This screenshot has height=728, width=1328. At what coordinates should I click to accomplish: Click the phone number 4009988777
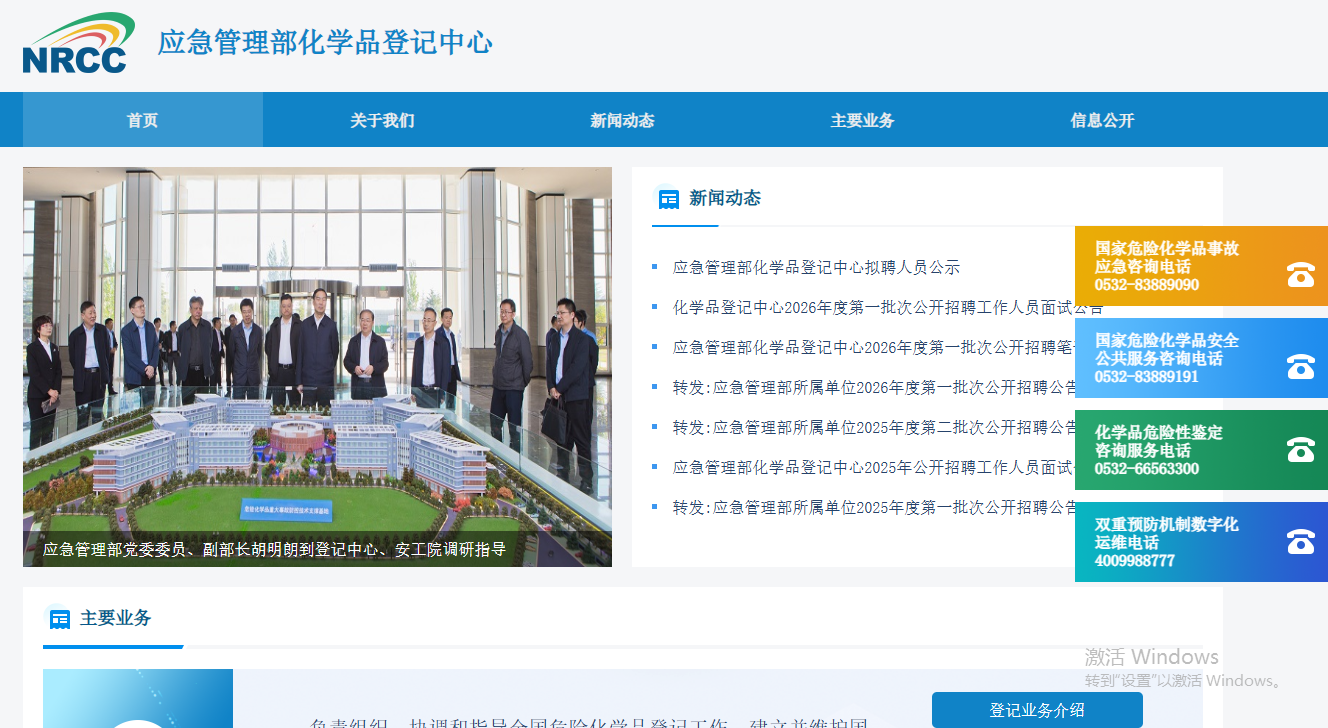(1134, 560)
